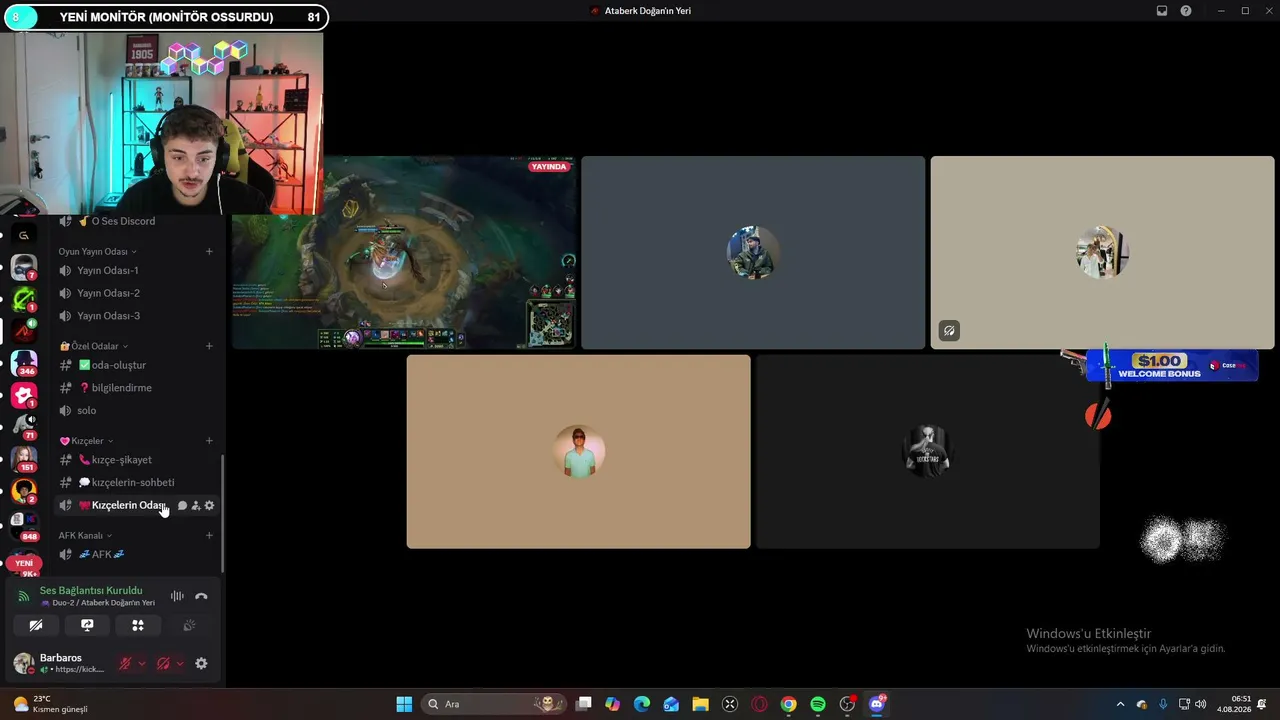This screenshot has height=720, width=1280.
Task: Open the Windows Start menu
Action: [404, 704]
